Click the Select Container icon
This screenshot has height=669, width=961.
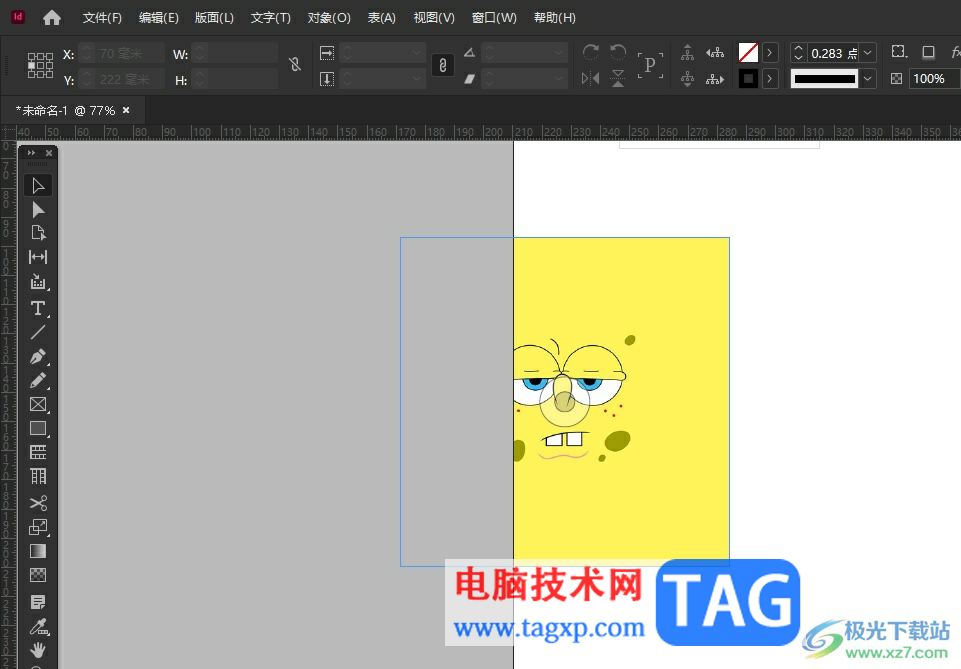tap(688, 53)
